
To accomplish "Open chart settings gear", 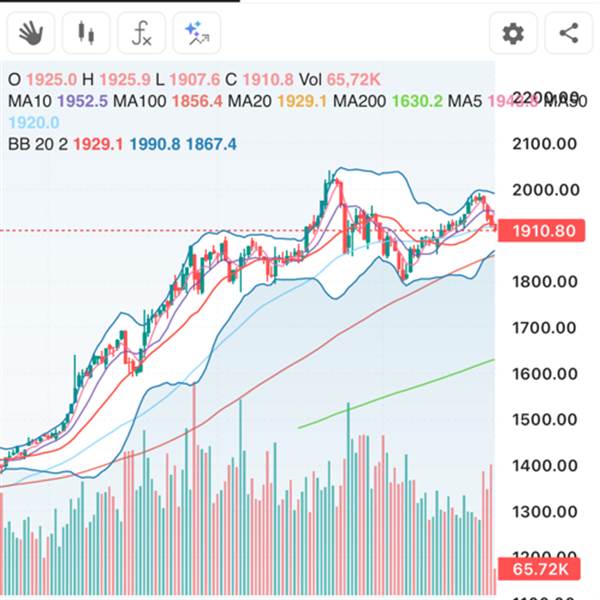I will tap(513, 34).
